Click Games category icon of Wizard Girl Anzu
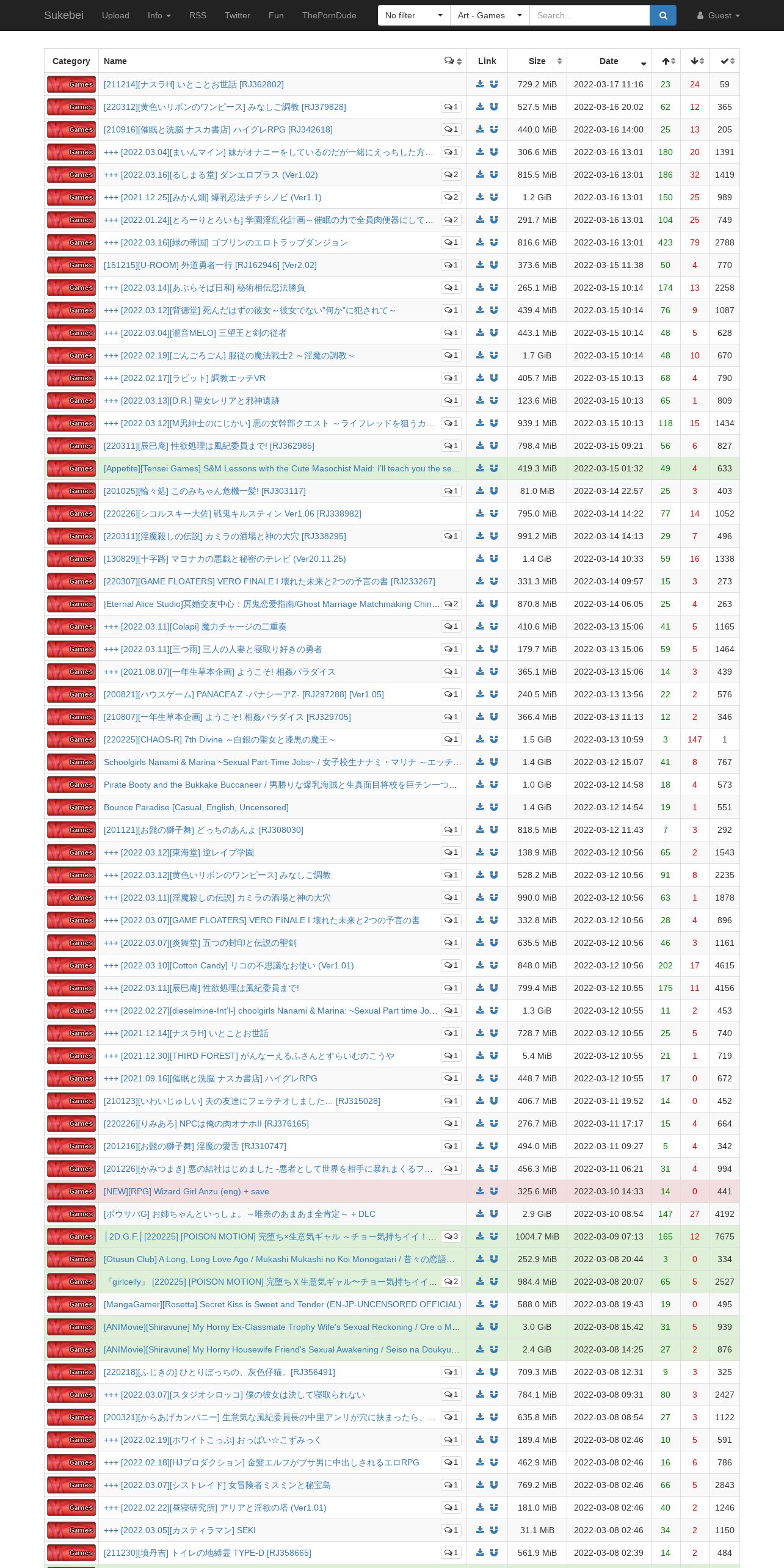 pyautogui.click(x=71, y=1191)
